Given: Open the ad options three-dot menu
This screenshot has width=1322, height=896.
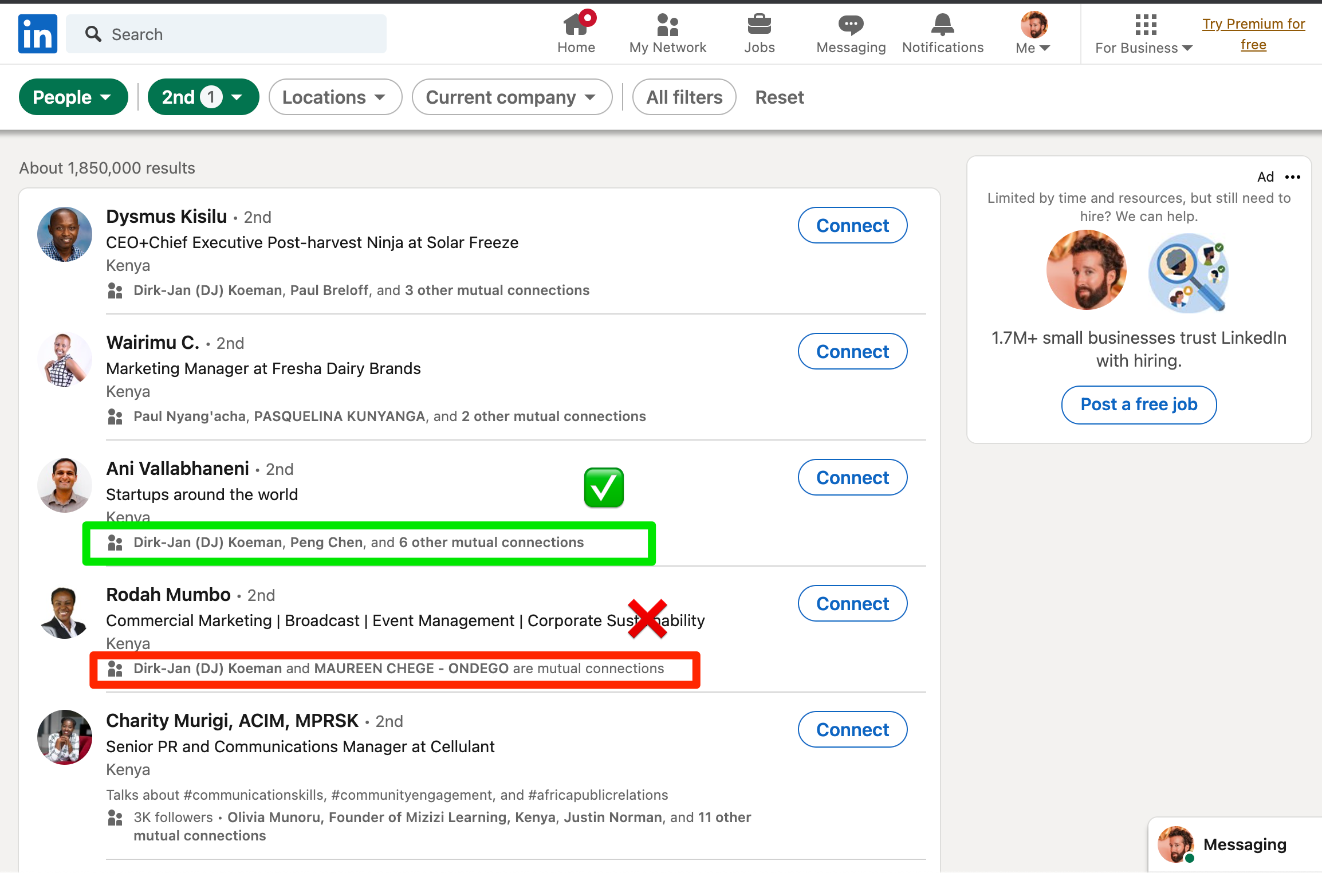Looking at the screenshot, I should click(x=1293, y=177).
